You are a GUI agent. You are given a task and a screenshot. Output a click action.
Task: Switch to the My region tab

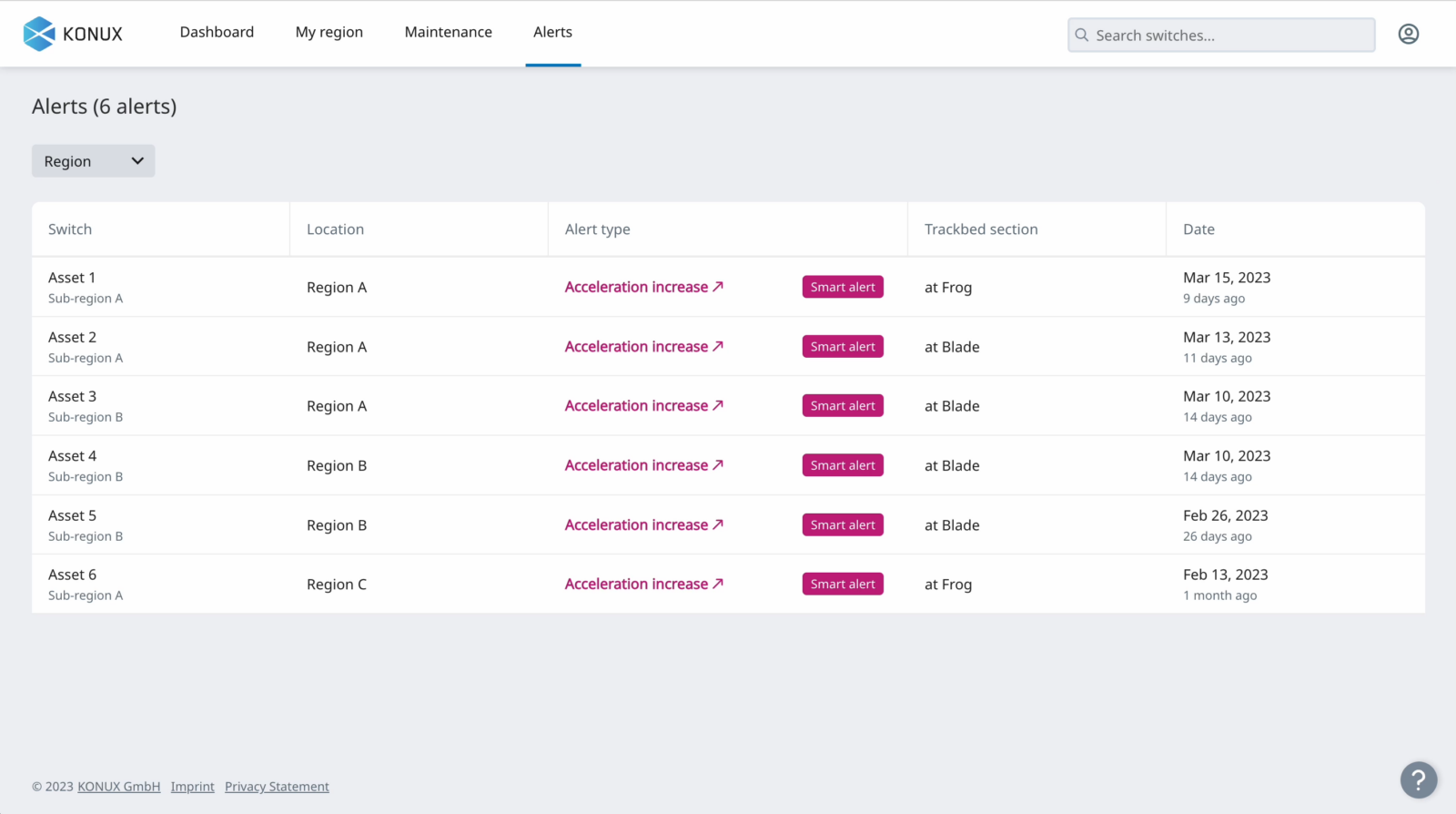click(329, 32)
